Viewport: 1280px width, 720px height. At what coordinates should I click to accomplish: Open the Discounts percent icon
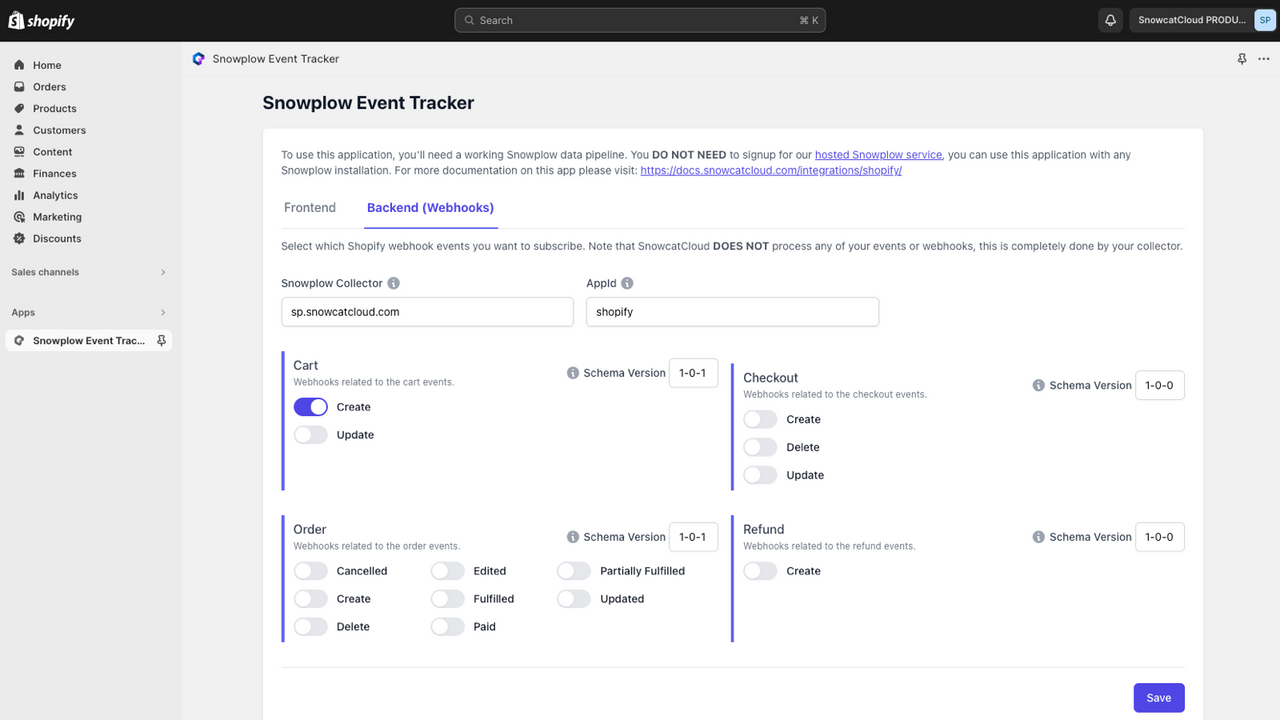18,238
